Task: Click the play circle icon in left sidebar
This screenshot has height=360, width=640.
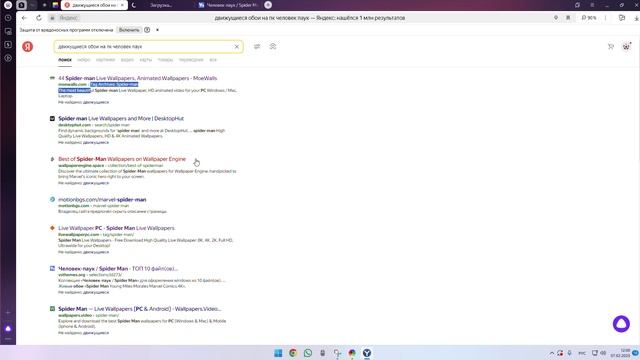Action: (x=8, y=58)
